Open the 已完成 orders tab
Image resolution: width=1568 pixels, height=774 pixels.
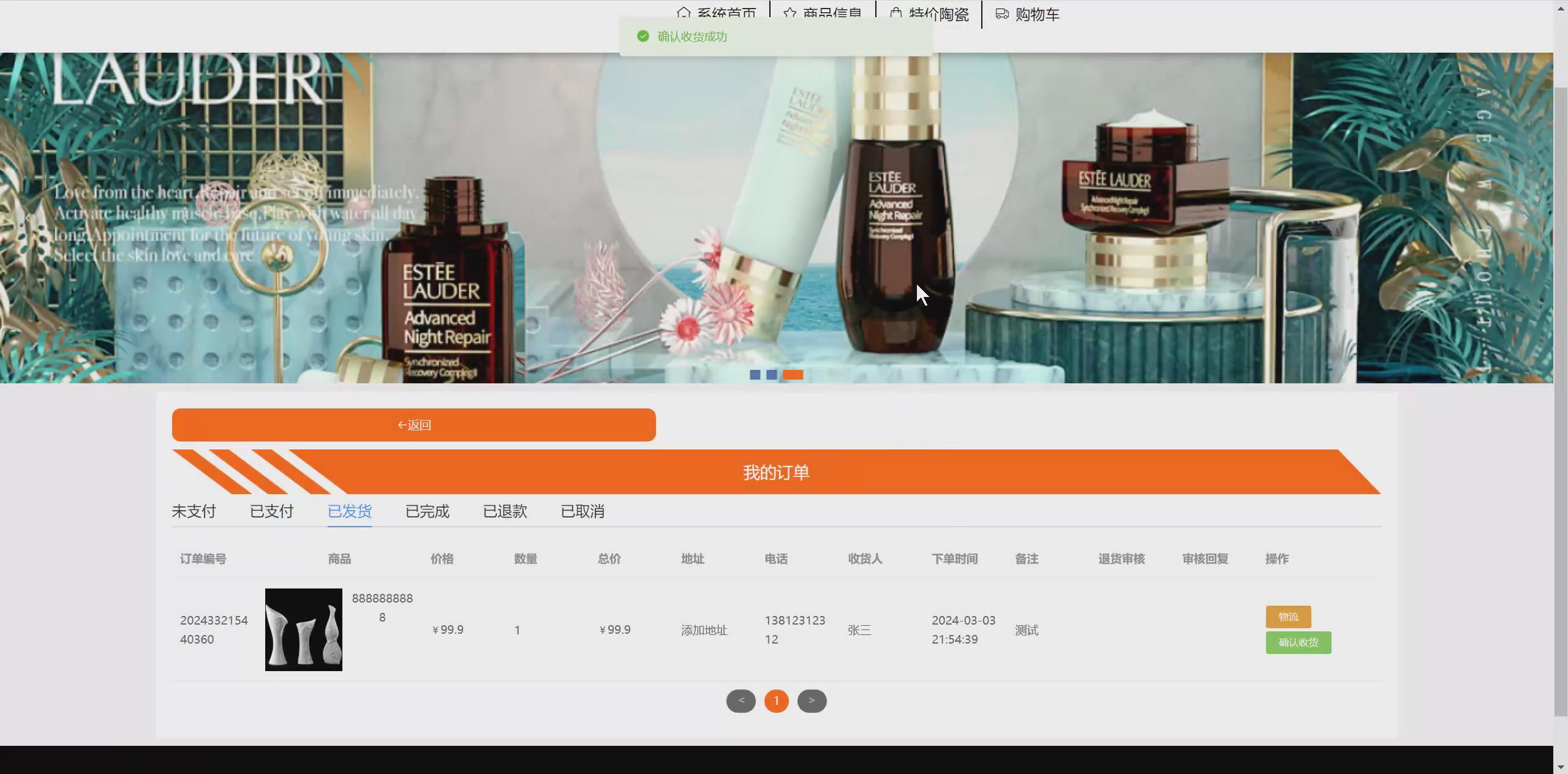tap(427, 511)
